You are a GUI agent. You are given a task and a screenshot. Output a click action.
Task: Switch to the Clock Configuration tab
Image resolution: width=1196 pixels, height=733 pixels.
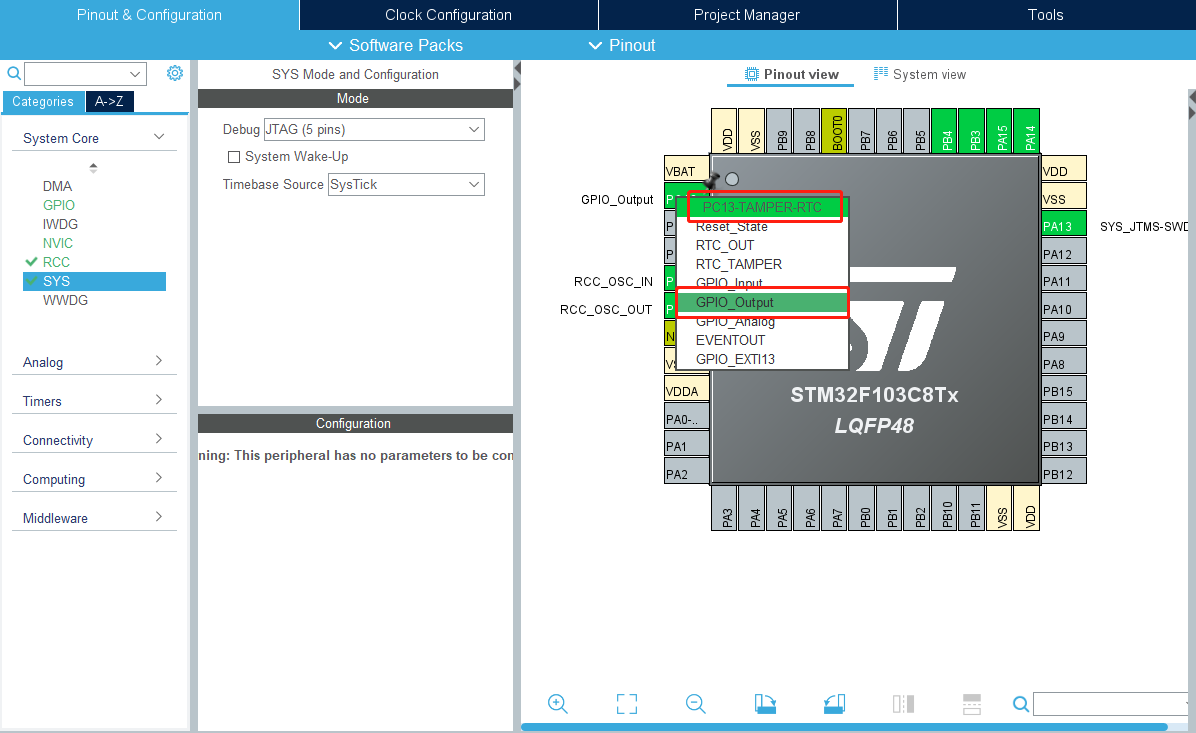[447, 15]
